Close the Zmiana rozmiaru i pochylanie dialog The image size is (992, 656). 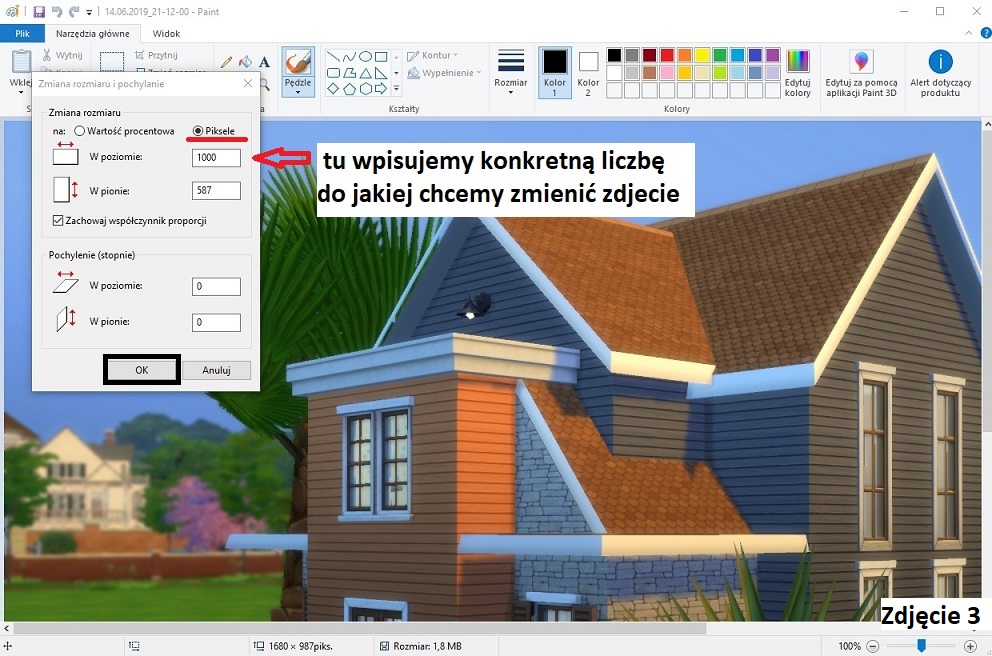248,84
